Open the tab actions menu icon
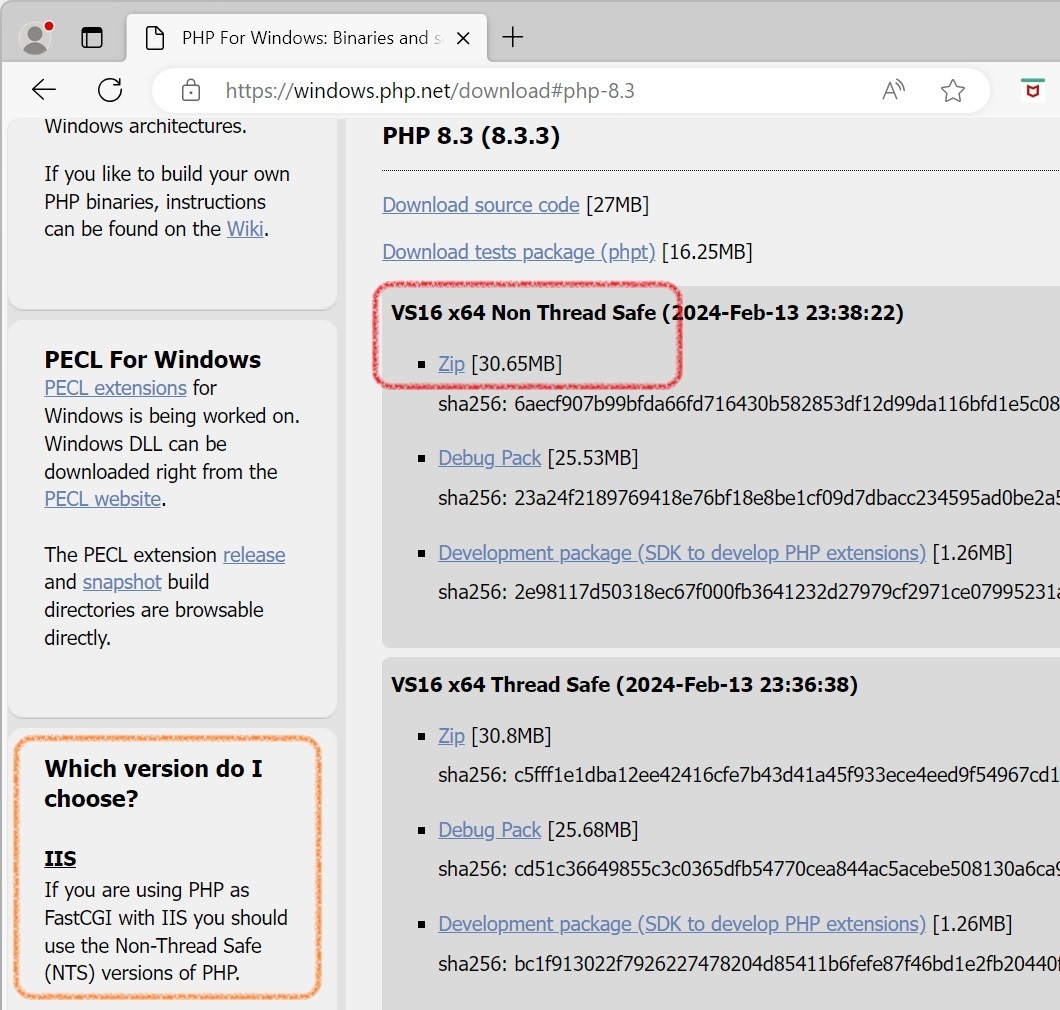 tap(92, 38)
